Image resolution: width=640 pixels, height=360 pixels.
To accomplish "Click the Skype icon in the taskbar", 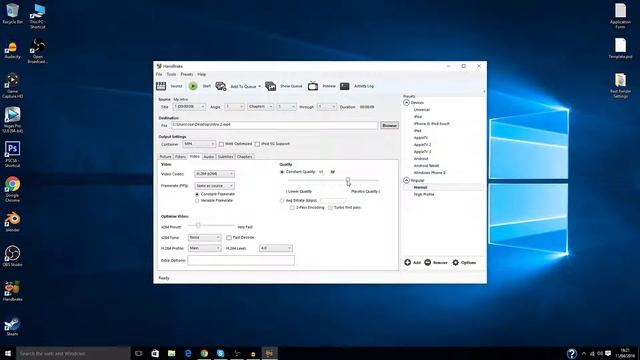I will coord(220,353).
